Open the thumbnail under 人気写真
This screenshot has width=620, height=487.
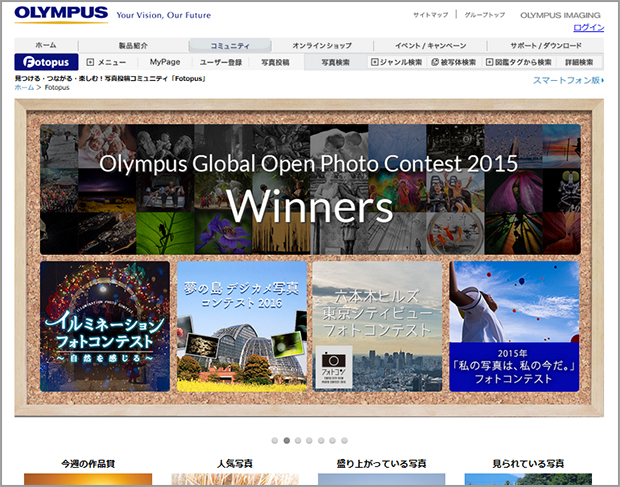(x=235, y=479)
